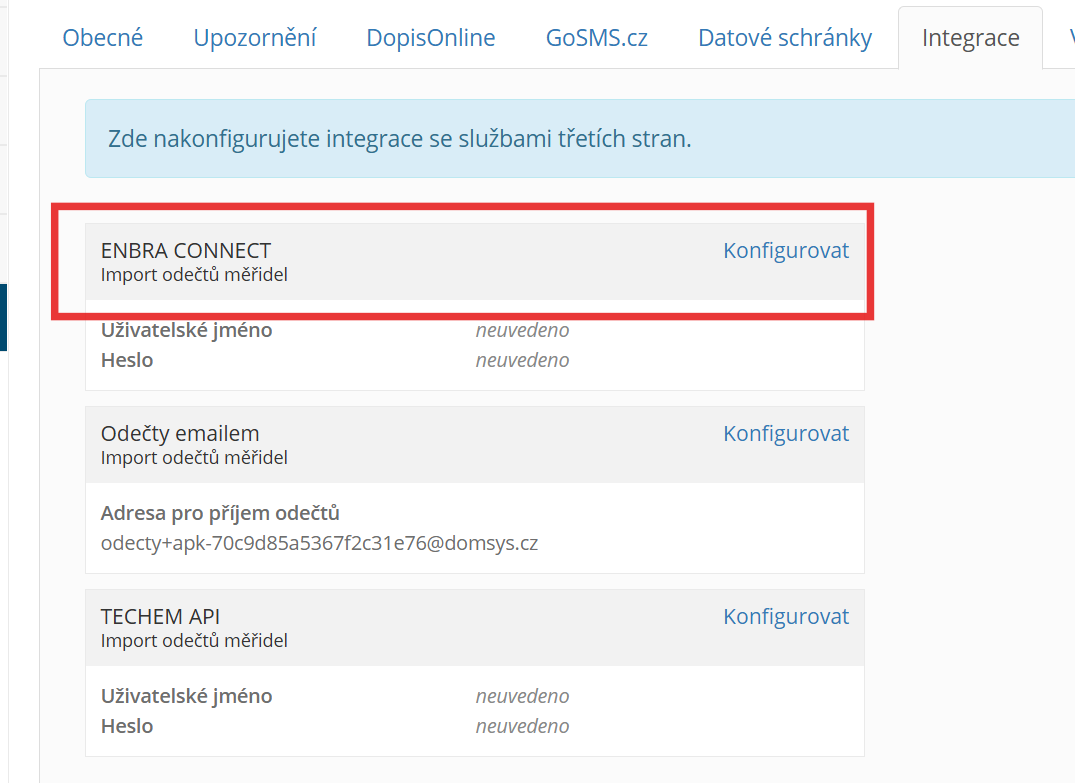
Task: Click TECHEM Uživatelské jméno neuvedeno value
Action: point(522,696)
